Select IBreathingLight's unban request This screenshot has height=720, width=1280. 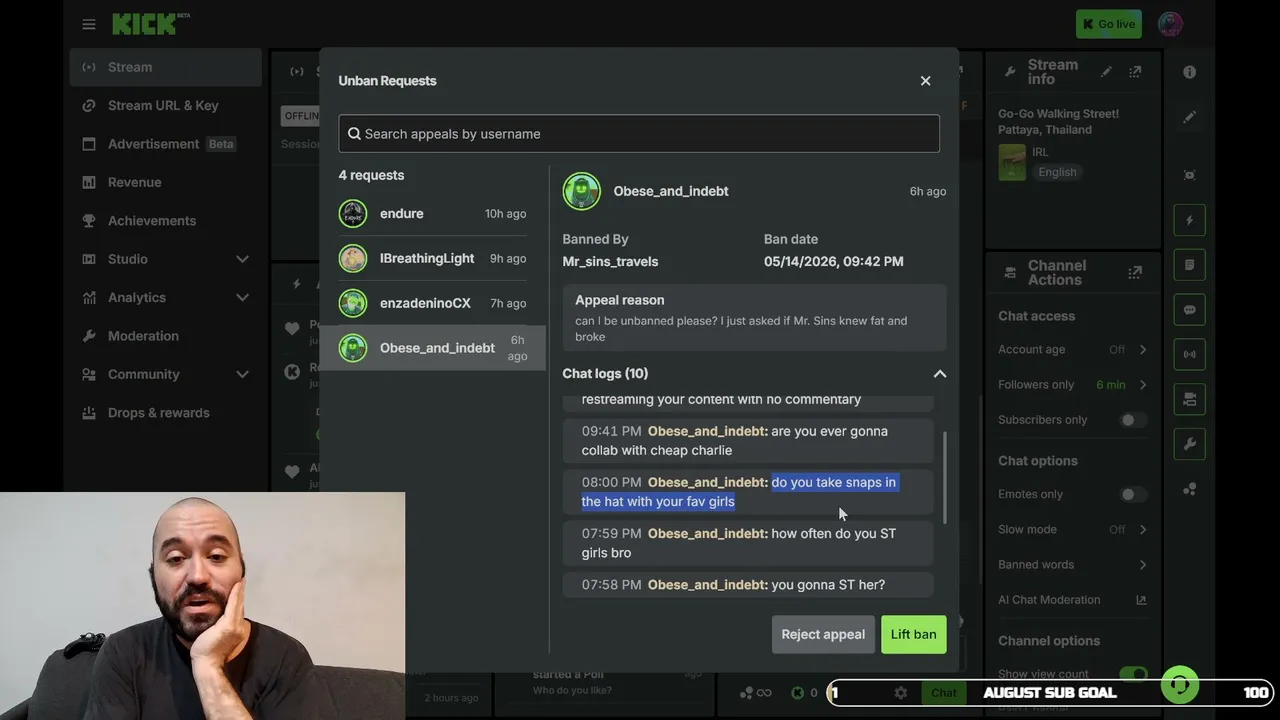pyautogui.click(x=432, y=258)
